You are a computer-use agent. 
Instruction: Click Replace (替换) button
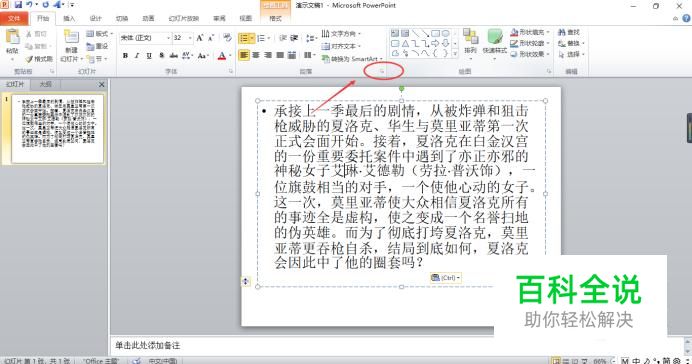click(571, 43)
